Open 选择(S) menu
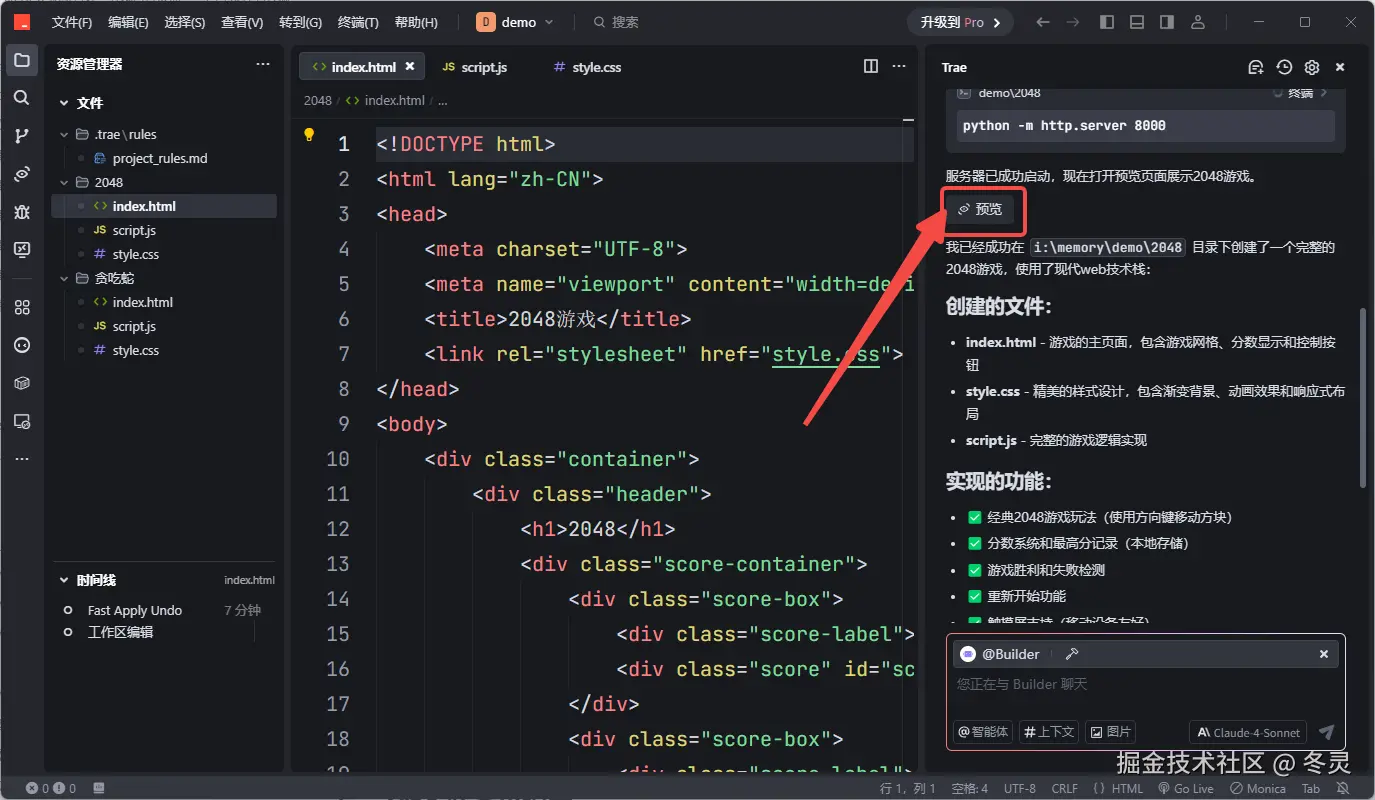1375x800 pixels. pos(185,22)
